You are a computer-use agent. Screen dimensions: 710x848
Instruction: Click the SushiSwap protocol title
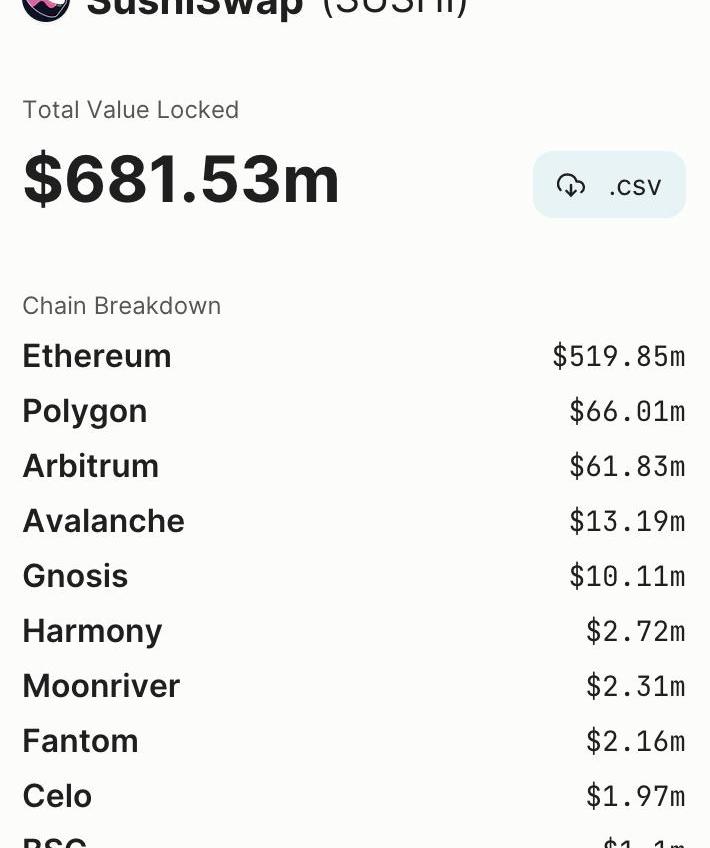tap(277, 8)
